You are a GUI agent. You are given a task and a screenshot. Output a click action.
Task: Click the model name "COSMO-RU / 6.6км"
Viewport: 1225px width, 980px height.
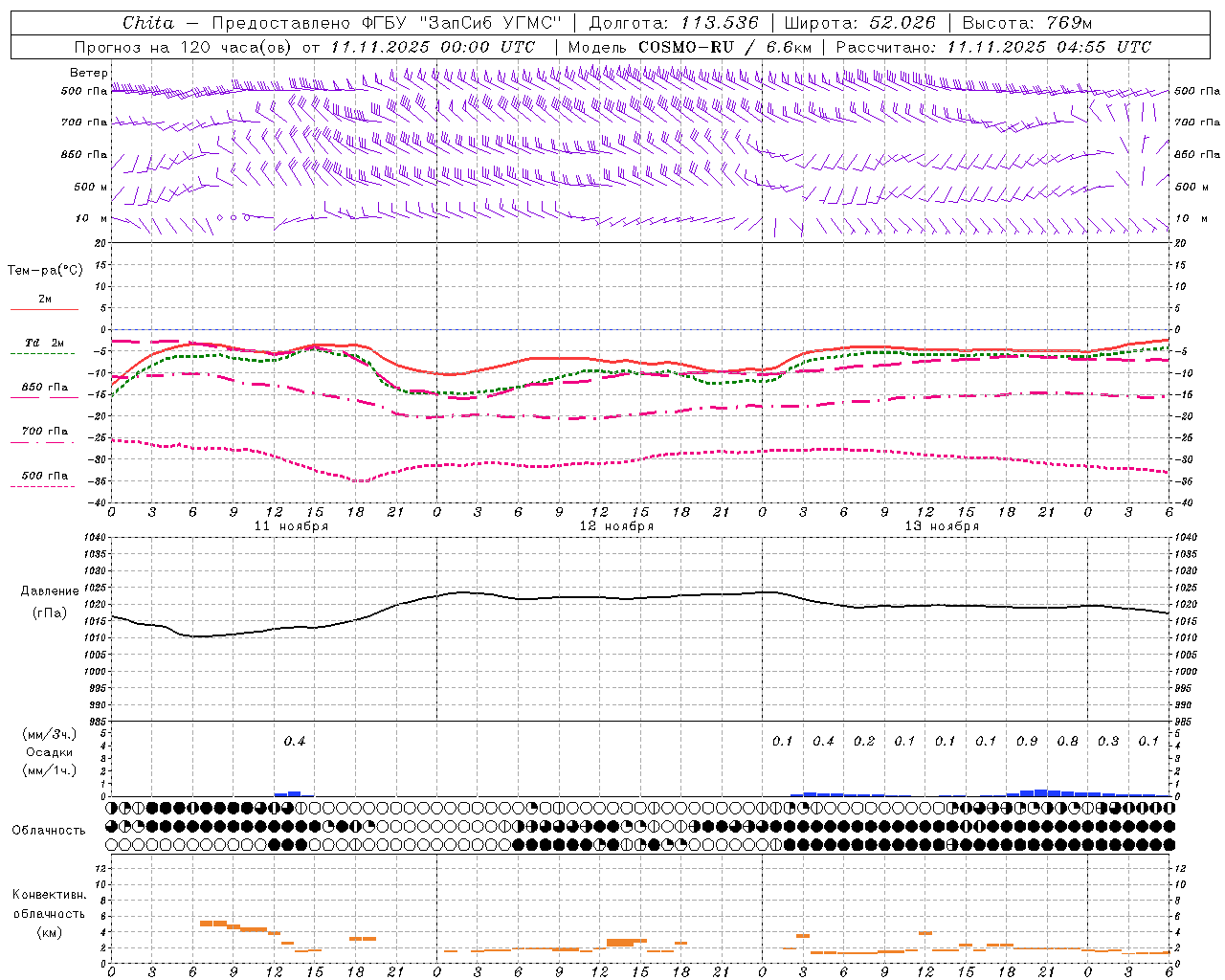(725, 47)
